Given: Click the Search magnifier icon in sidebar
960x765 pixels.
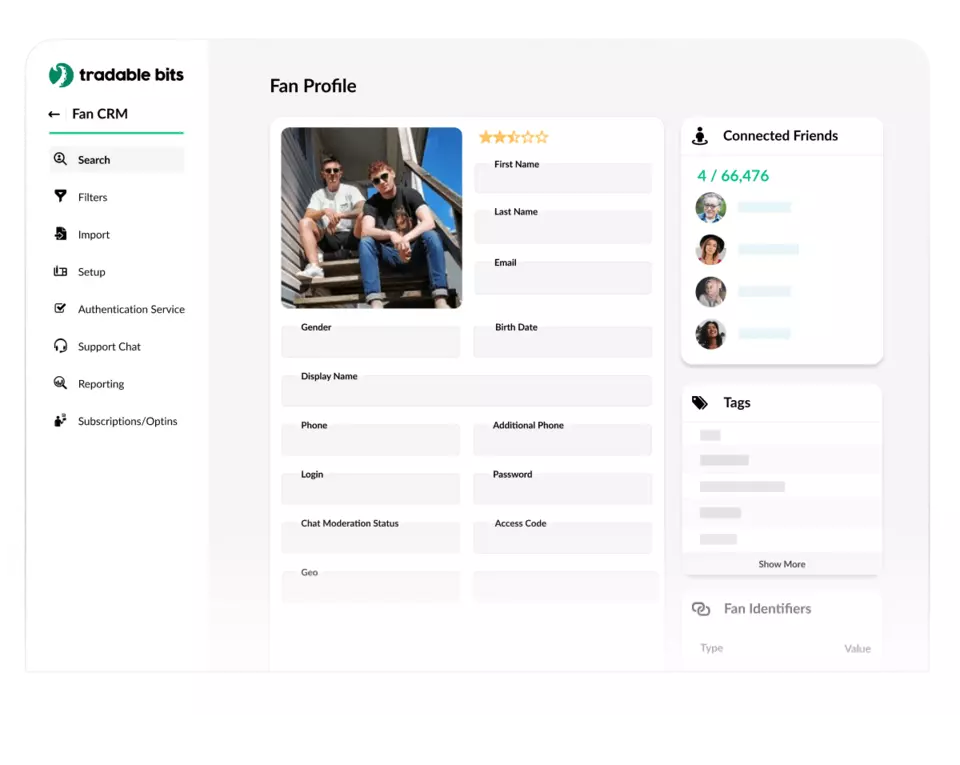Looking at the screenshot, I should (60, 159).
